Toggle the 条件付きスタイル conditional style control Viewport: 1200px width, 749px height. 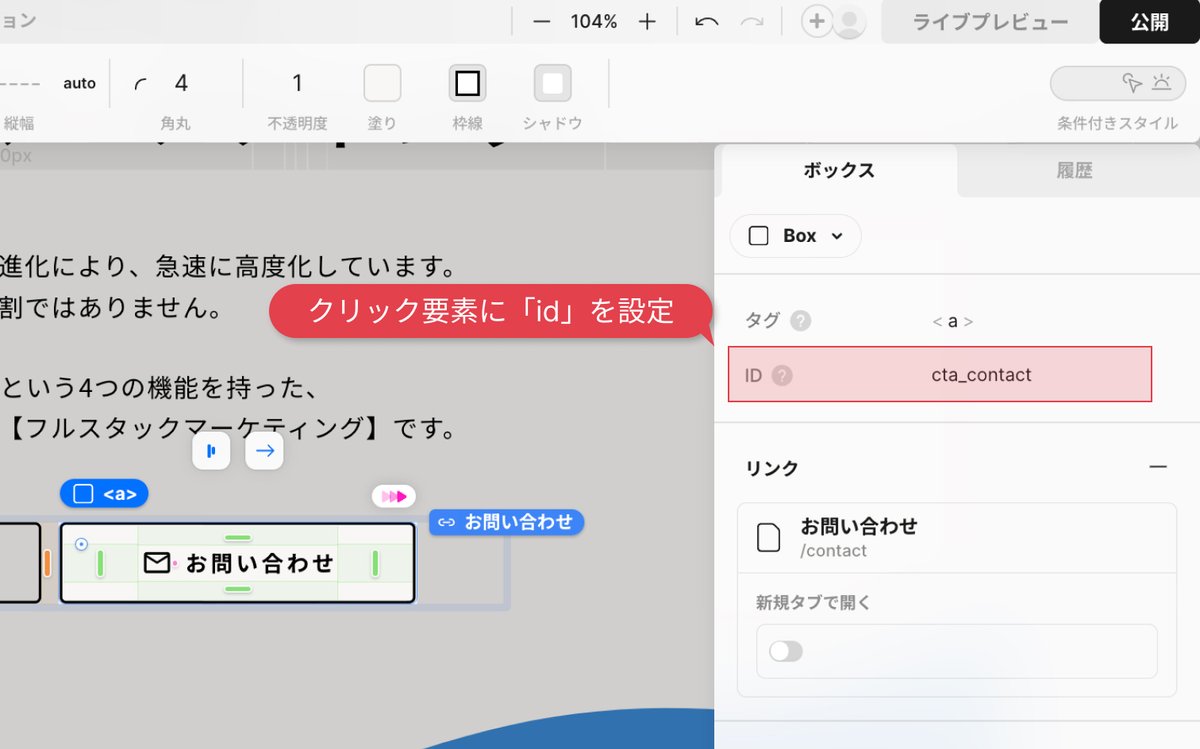click(x=1117, y=83)
